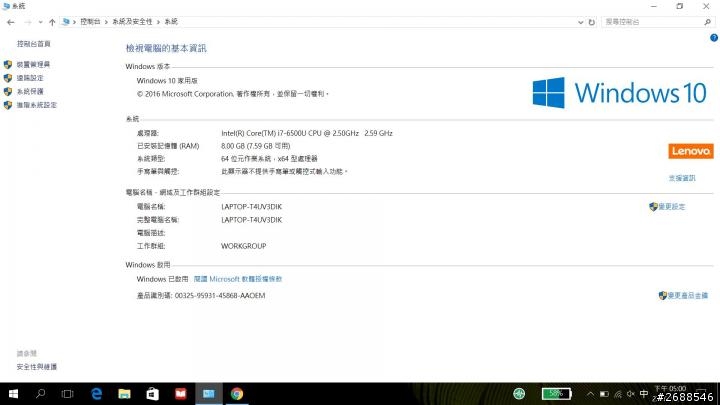Image resolution: width=720 pixels, height=405 pixels.
Task: Open 裝置管理員 from the left panel
Action: pos(33,64)
